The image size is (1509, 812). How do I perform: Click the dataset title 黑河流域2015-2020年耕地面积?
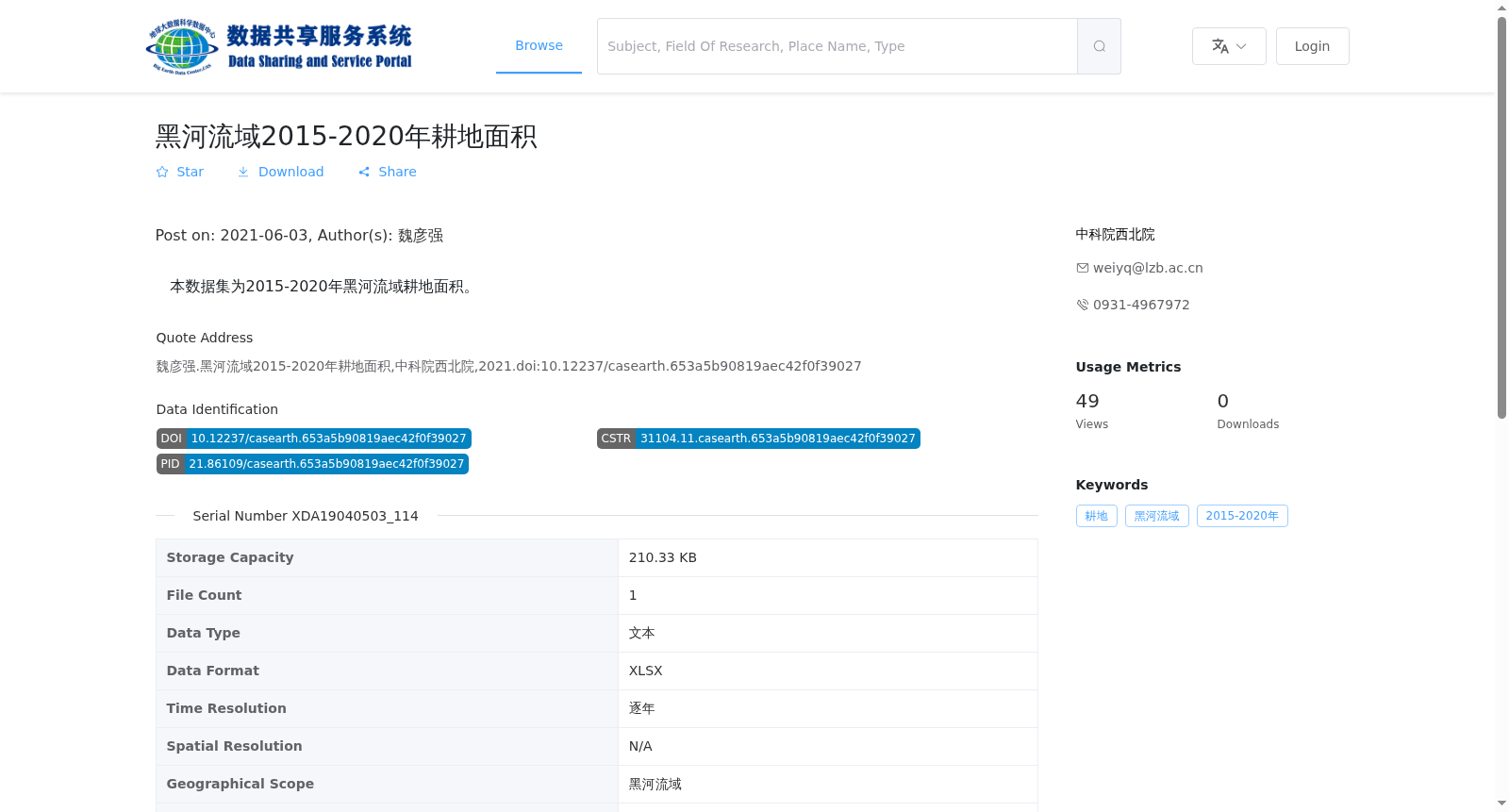346,137
